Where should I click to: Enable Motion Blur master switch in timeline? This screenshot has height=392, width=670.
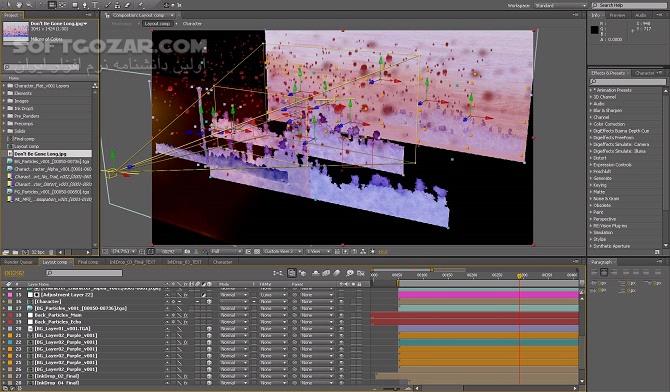point(337,273)
